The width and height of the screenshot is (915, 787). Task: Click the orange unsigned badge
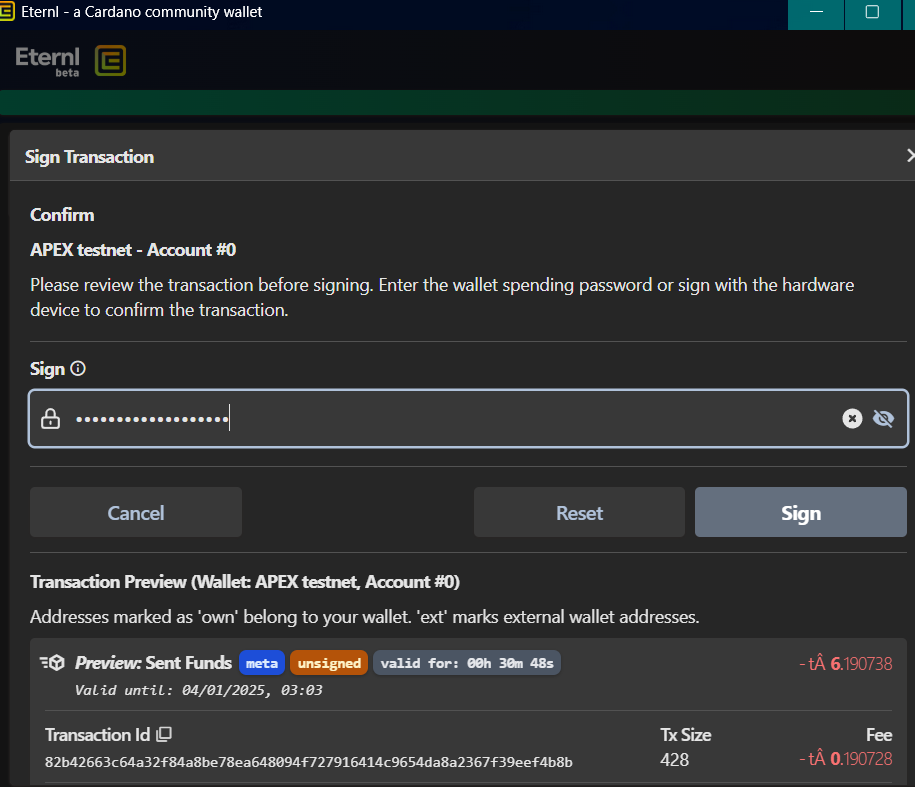pyautogui.click(x=329, y=663)
